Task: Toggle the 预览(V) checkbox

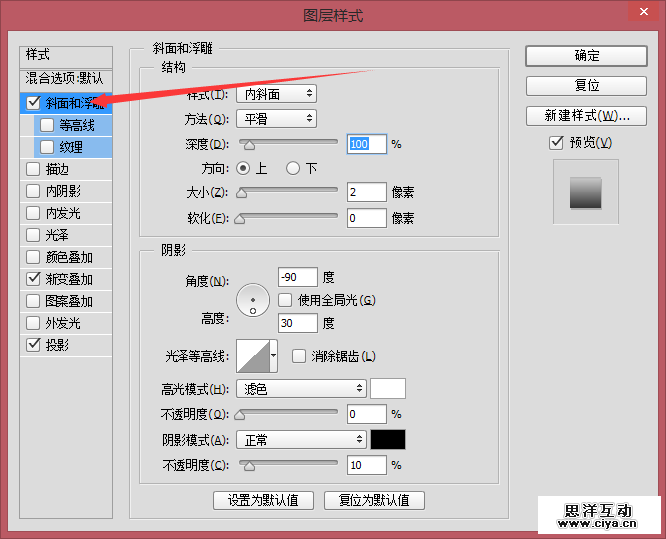Action: [556, 143]
